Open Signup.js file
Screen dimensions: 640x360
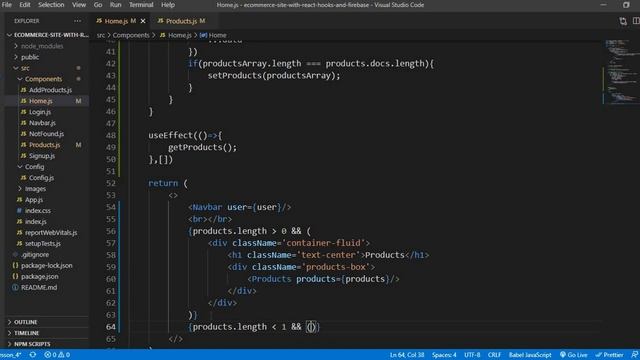click(x=42, y=156)
